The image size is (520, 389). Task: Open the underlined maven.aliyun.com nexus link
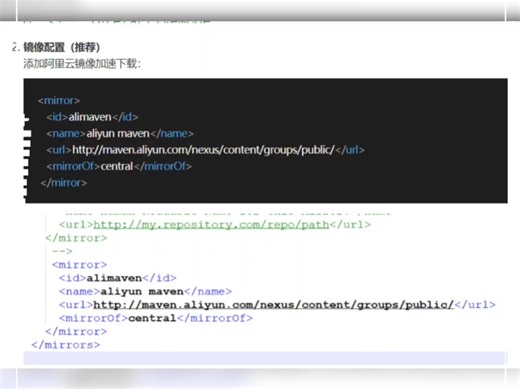click(x=274, y=305)
